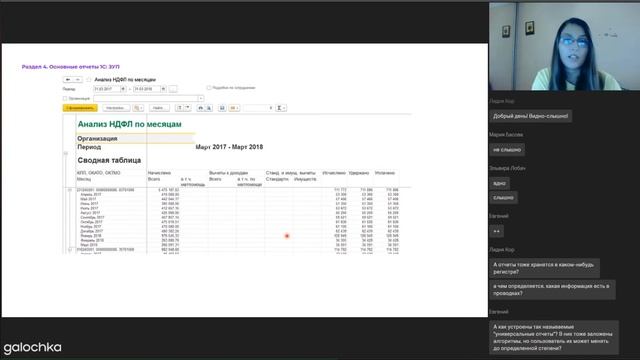
Task: Click the yellow Сформировать button
Action: coord(80,108)
